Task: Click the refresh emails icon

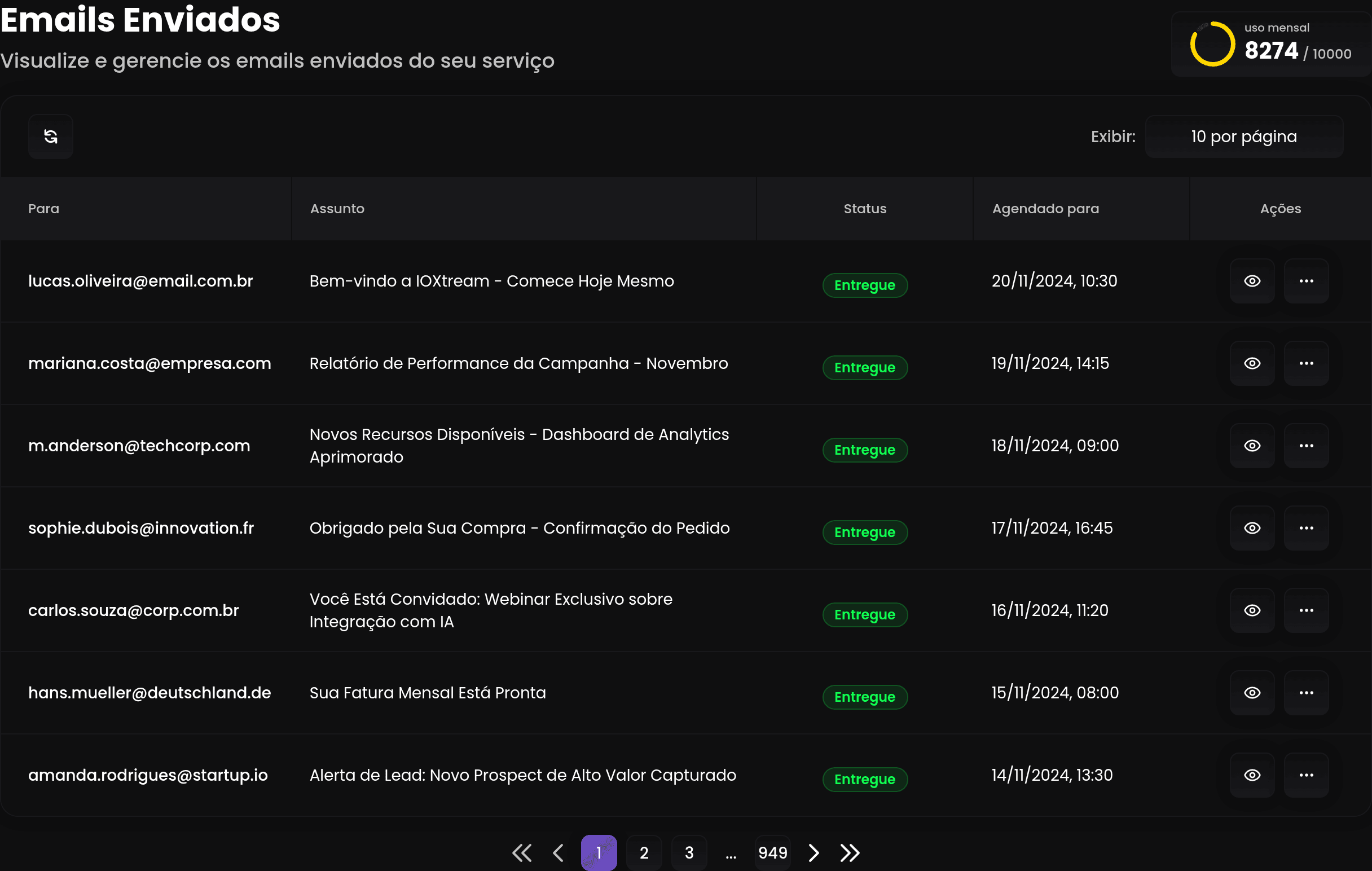Action: coord(51,137)
